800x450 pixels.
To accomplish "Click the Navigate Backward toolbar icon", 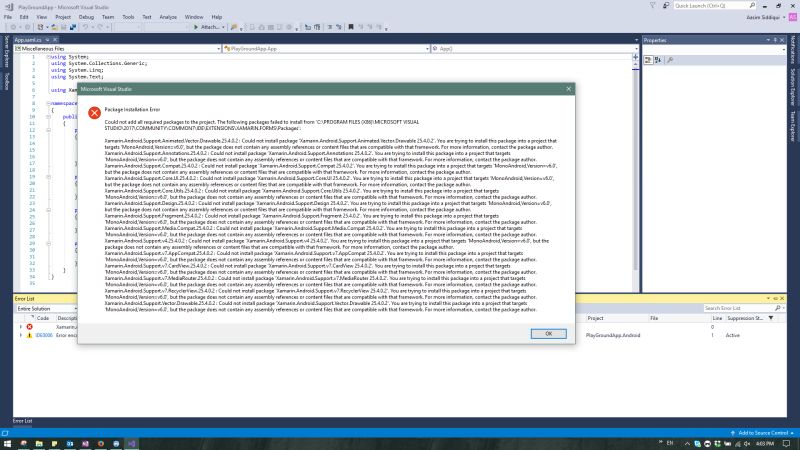I will pyautogui.click(x=14, y=27).
